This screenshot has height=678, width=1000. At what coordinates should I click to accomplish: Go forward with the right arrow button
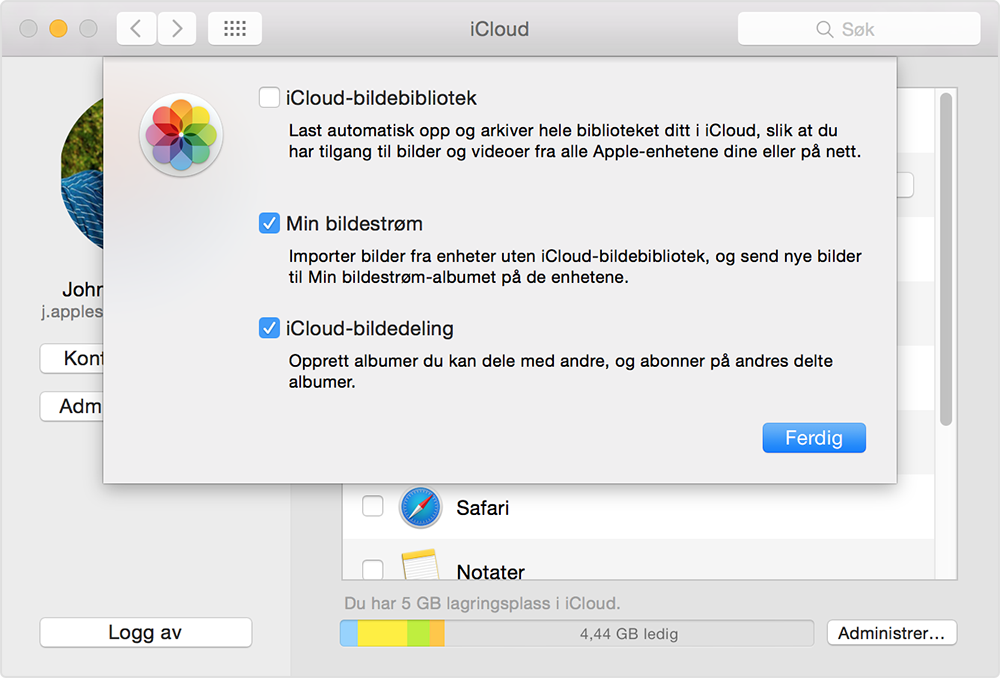[x=177, y=29]
